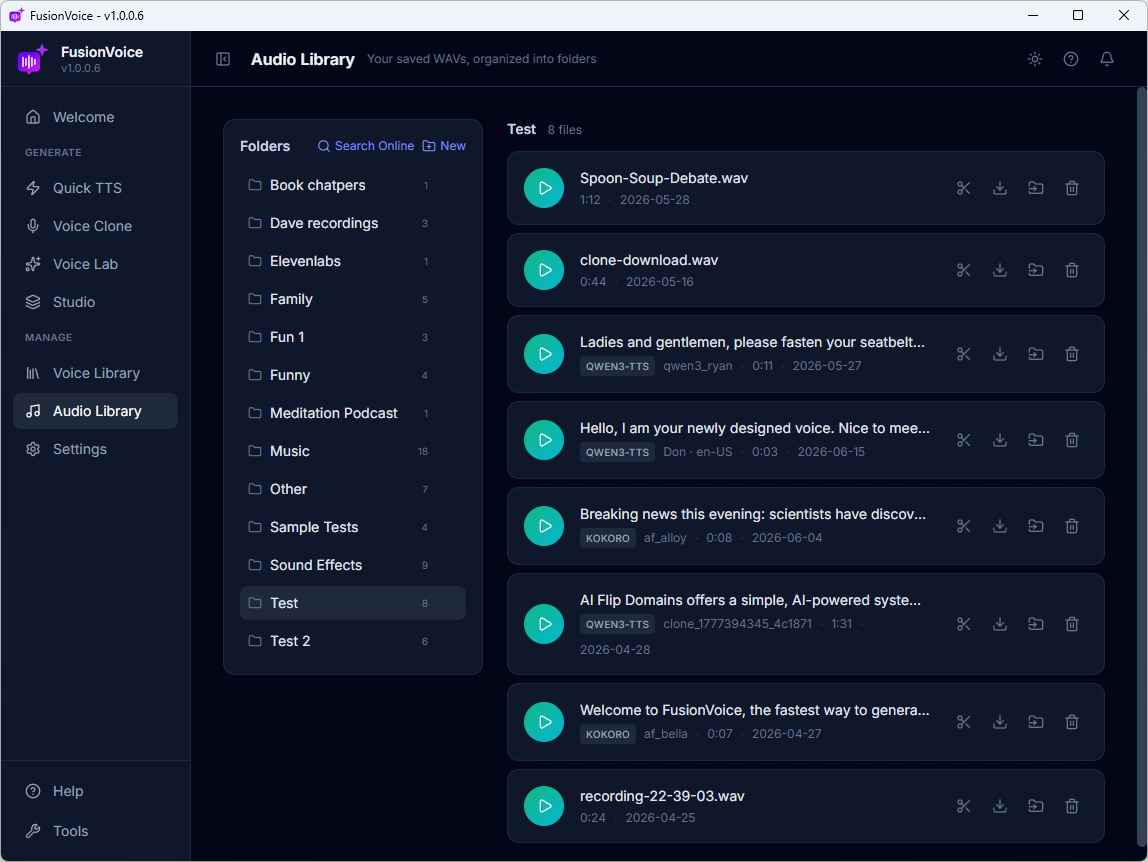Open Voice Lab
This screenshot has height=862, width=1148.
point(95,264)
